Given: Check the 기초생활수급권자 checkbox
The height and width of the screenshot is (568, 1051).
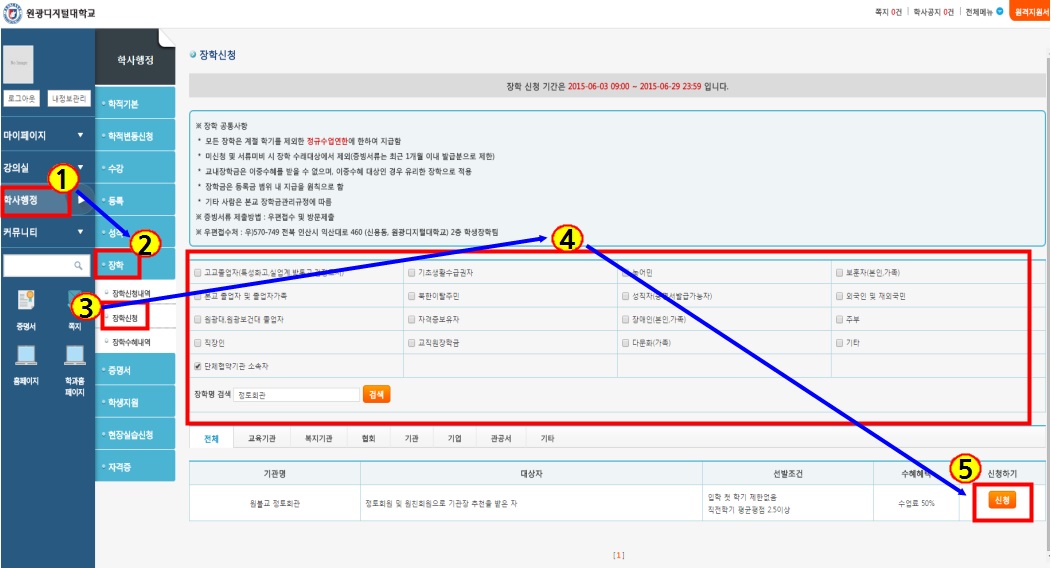Looking at the screenshot, I should (412, 273).
